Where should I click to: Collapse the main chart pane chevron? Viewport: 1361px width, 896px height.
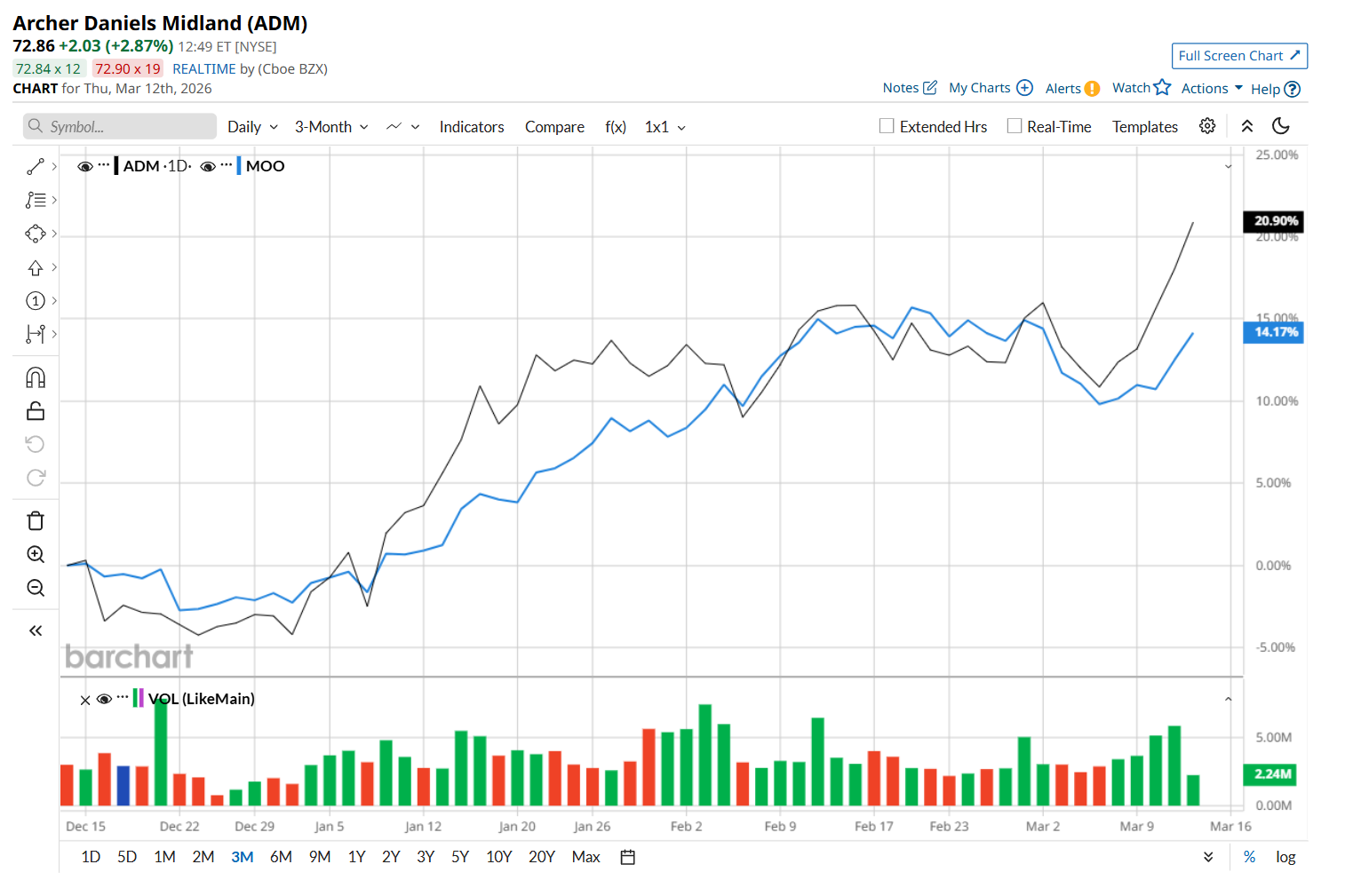point(1229,166)
